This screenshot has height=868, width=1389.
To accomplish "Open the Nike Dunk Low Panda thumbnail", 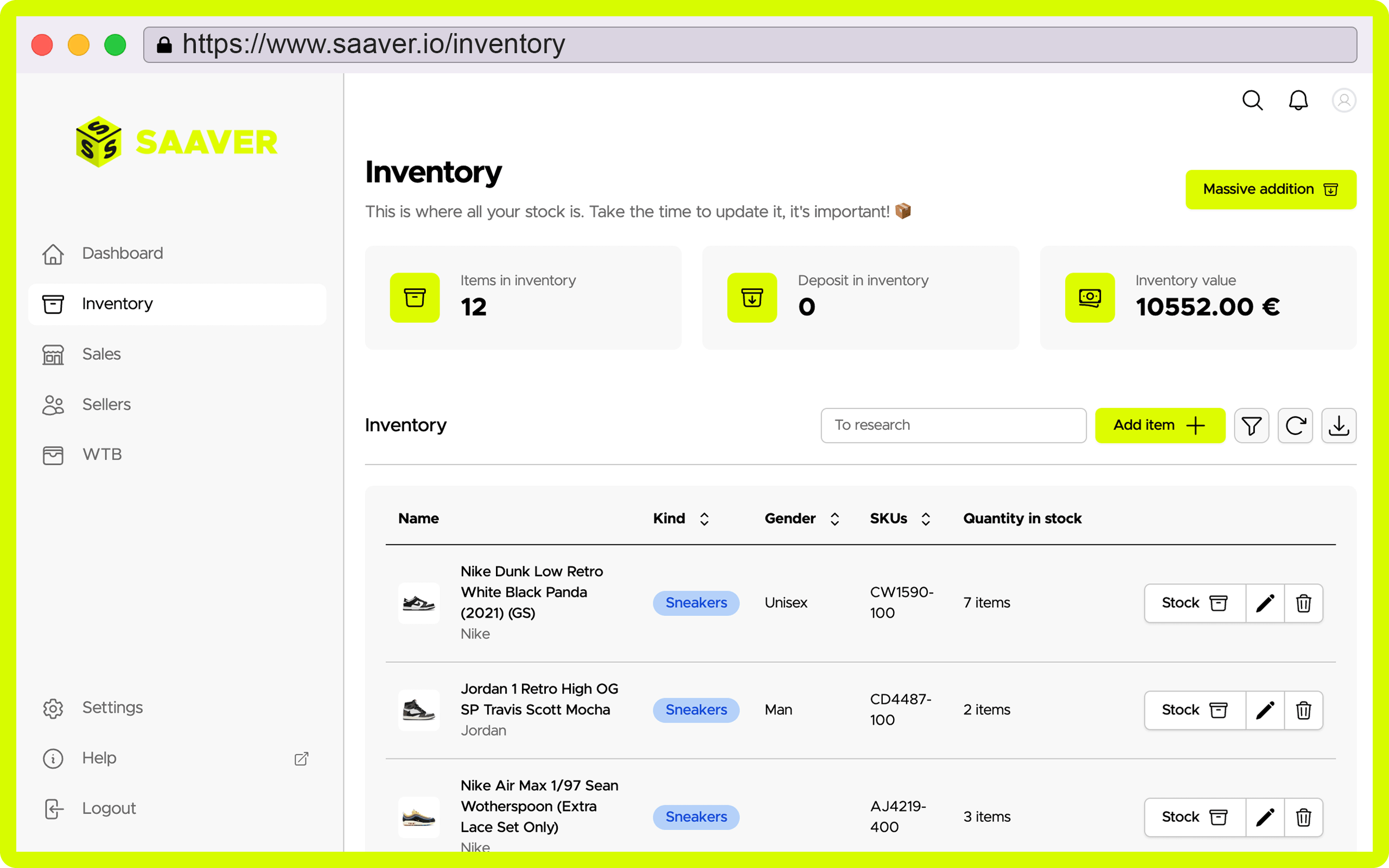I will [419, 603].
